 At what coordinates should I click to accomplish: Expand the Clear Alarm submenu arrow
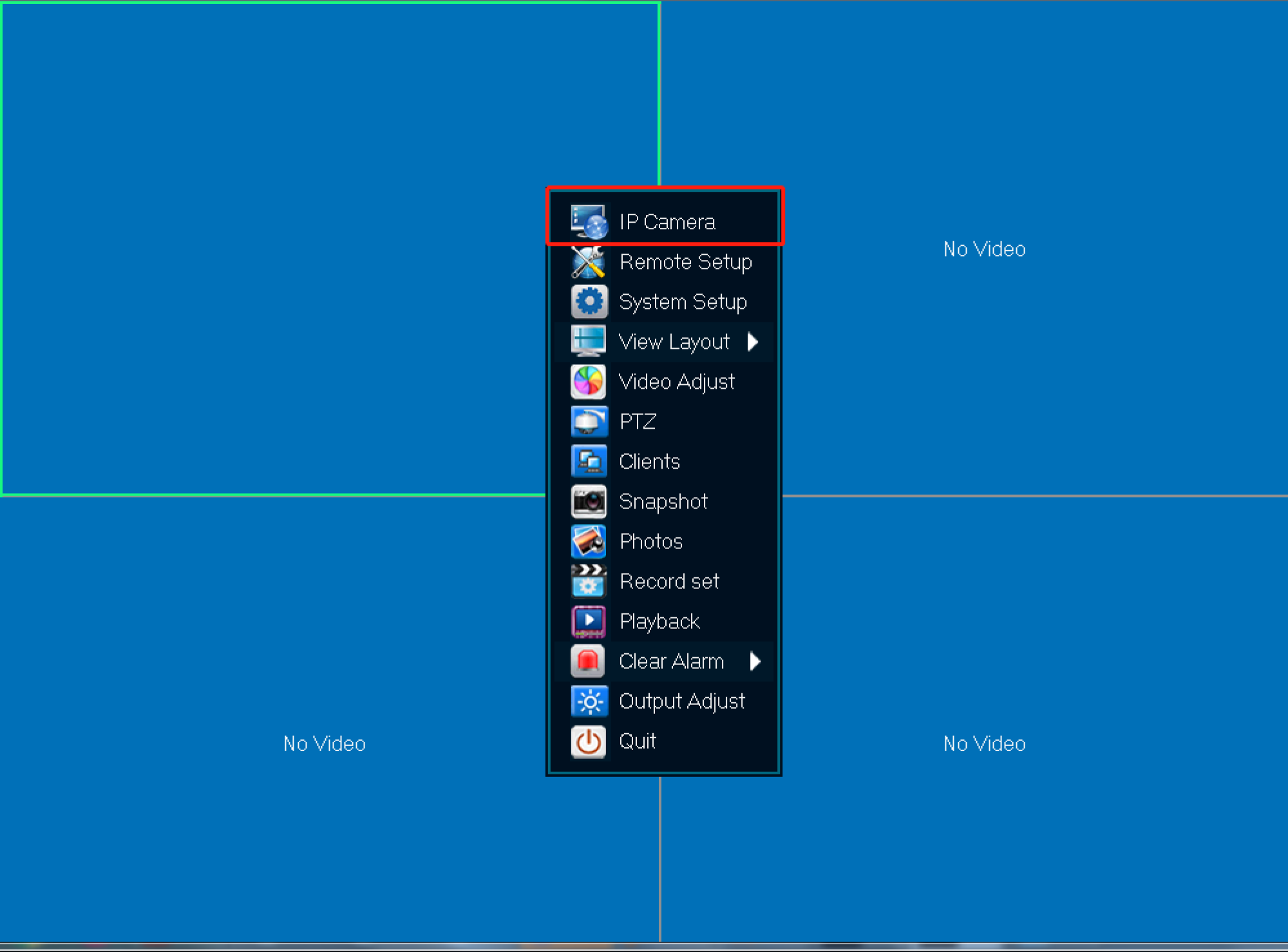tap(755, 661)
